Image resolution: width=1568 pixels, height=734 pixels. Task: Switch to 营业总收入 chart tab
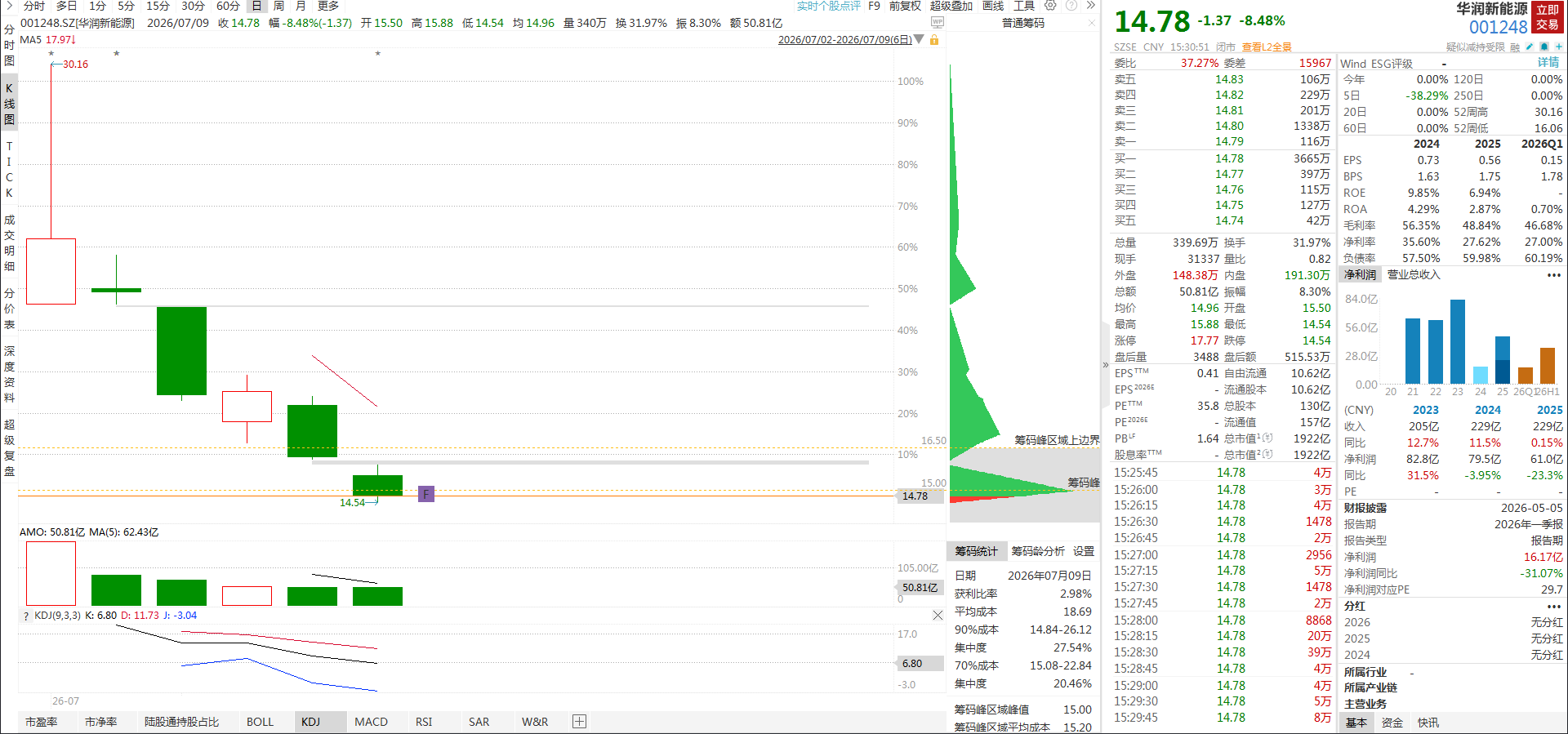[x=1414, y=274]
